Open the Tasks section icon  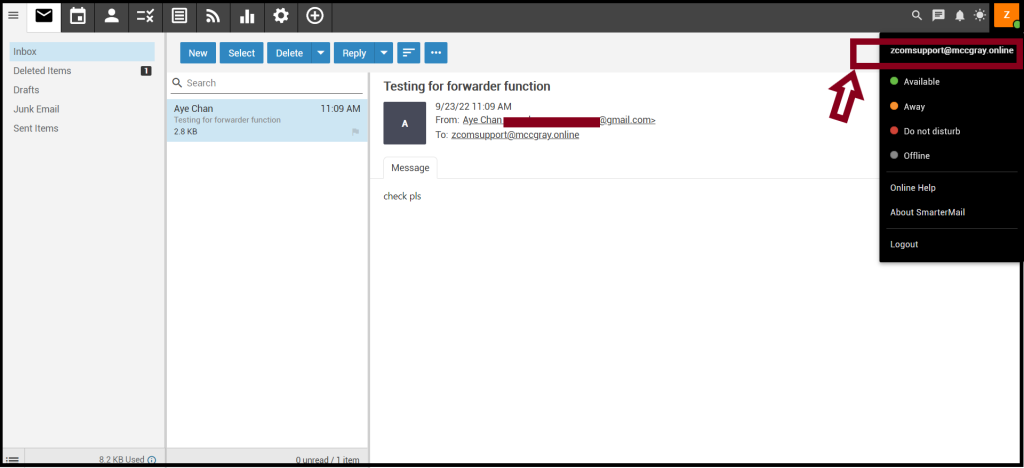click(146, 16)
